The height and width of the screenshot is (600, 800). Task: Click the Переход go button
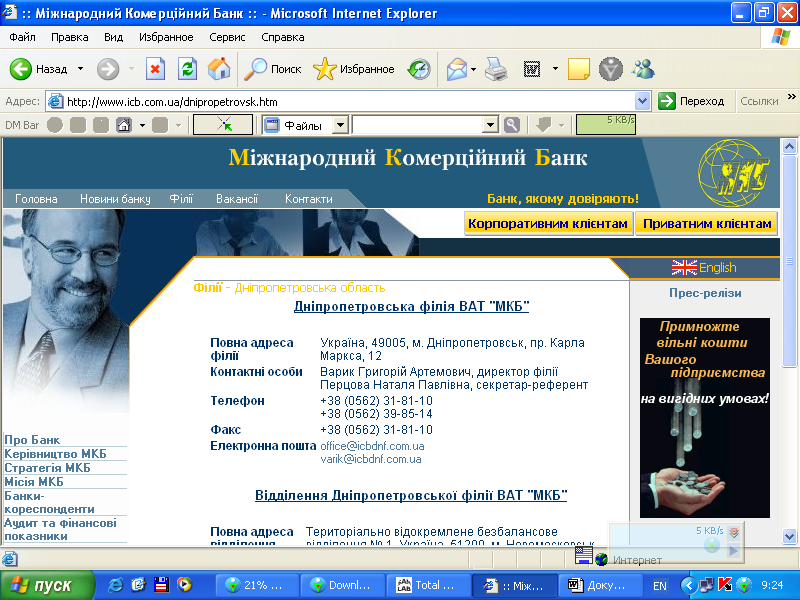[x=691, y=101]
